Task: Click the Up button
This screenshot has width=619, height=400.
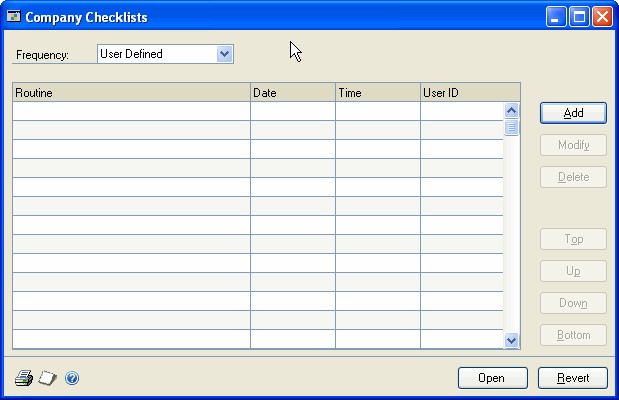Action: click(573, 271)
